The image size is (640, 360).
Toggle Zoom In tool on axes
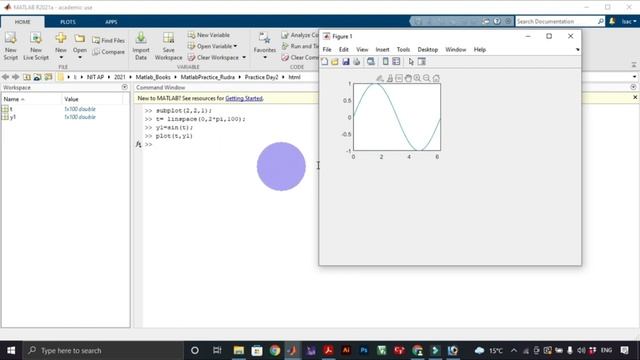point(417,78)
